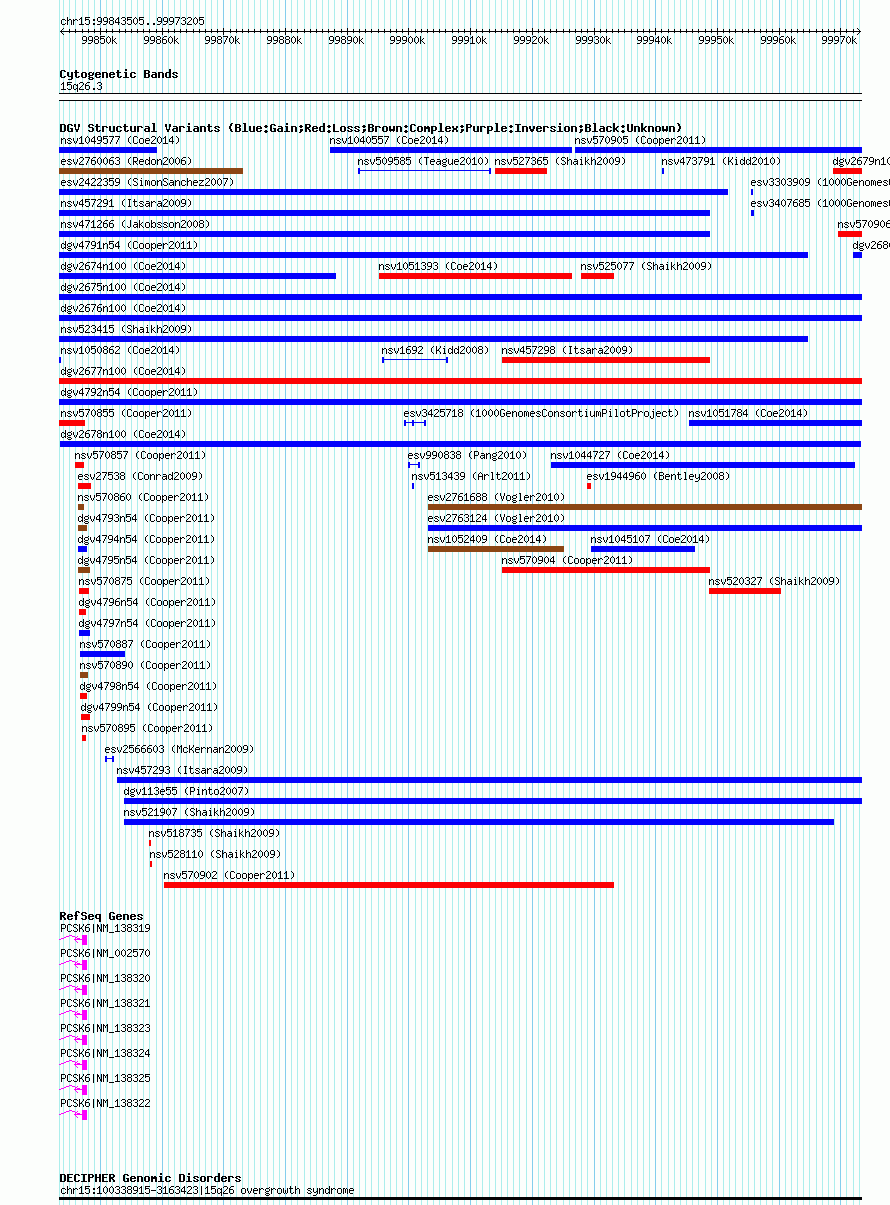
Task: Select nsv570855 (Cooper2011) variant
Action: pos(125,414)
